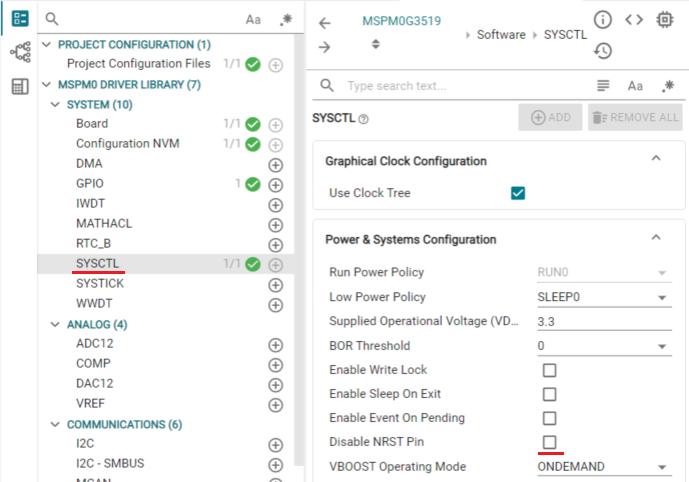
Task: Click the Software breadcrumb item
Action: pyautogui.click(x=501, y=35)
